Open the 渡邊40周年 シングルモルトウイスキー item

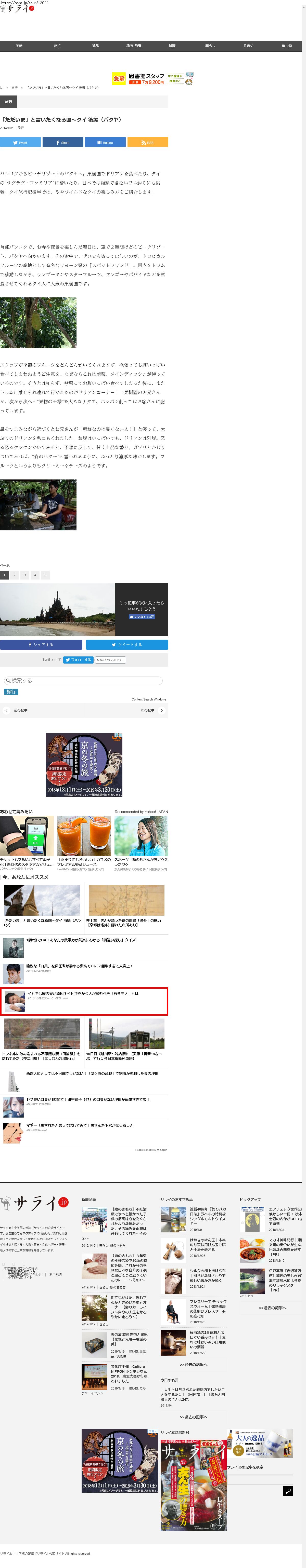pos(194,1220)
